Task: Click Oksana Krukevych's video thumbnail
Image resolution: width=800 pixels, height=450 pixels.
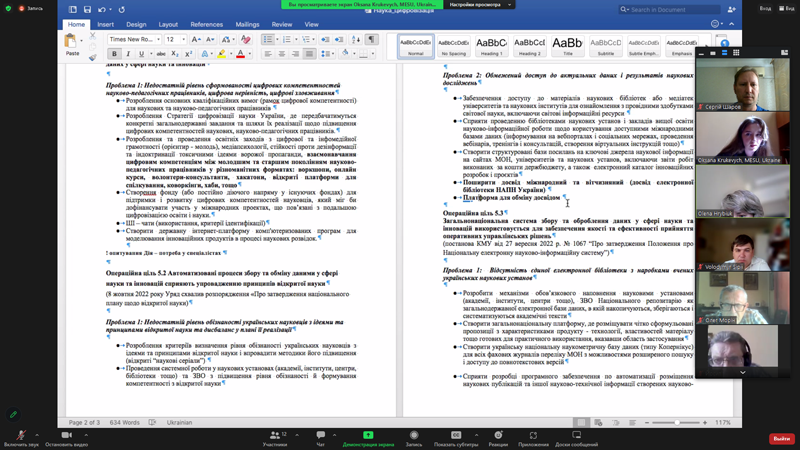Action: click(742, 138)
